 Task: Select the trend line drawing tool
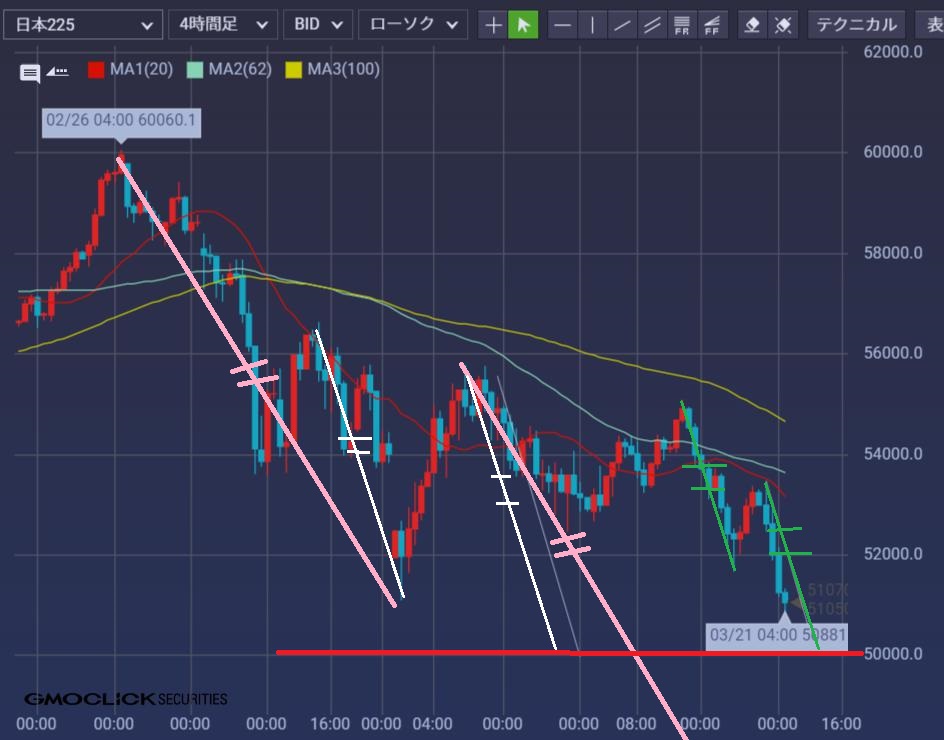pyautogui.click(x=623, y=25)
